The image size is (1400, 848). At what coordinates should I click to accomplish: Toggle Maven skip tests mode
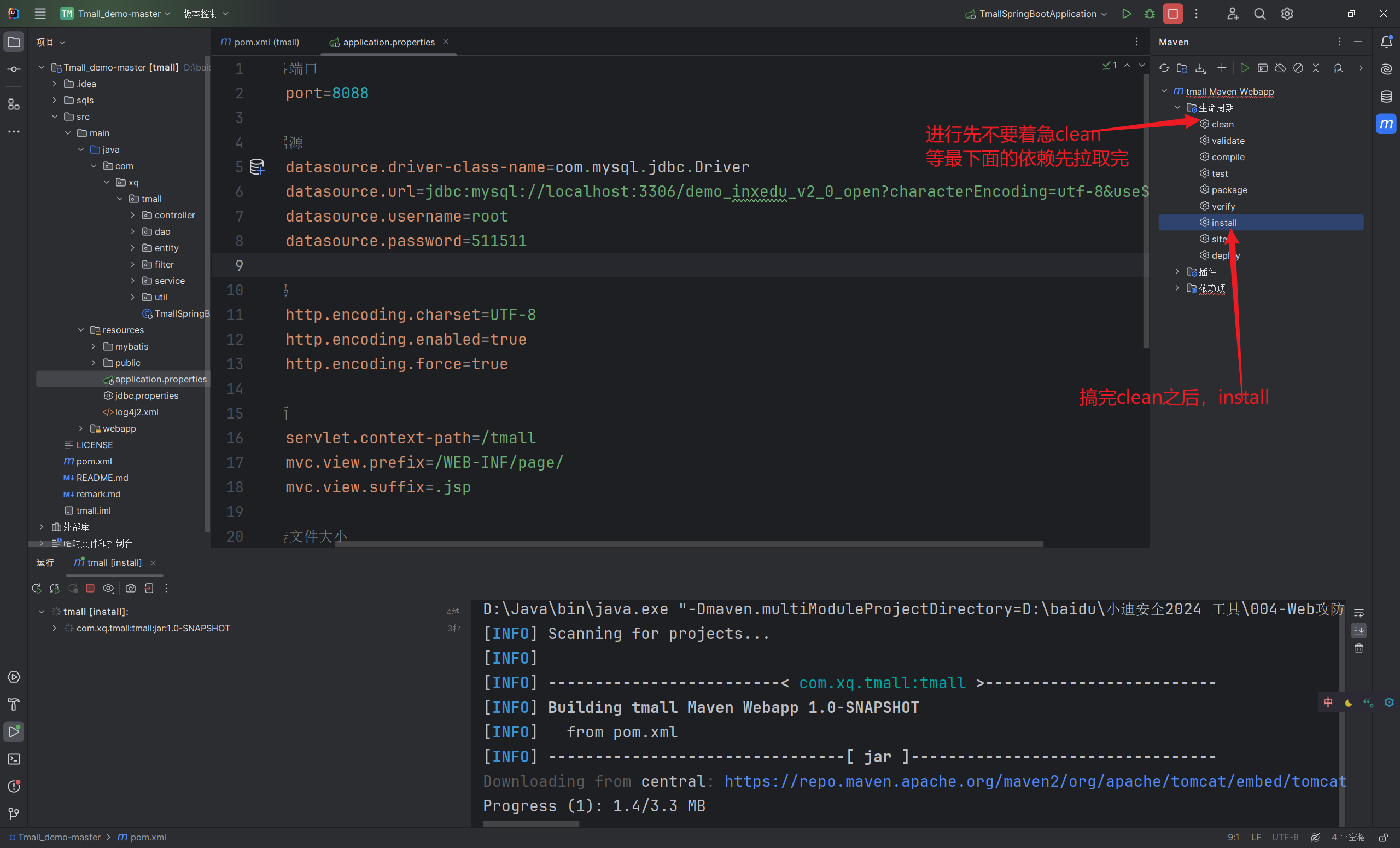click(x=1298, y=68)
